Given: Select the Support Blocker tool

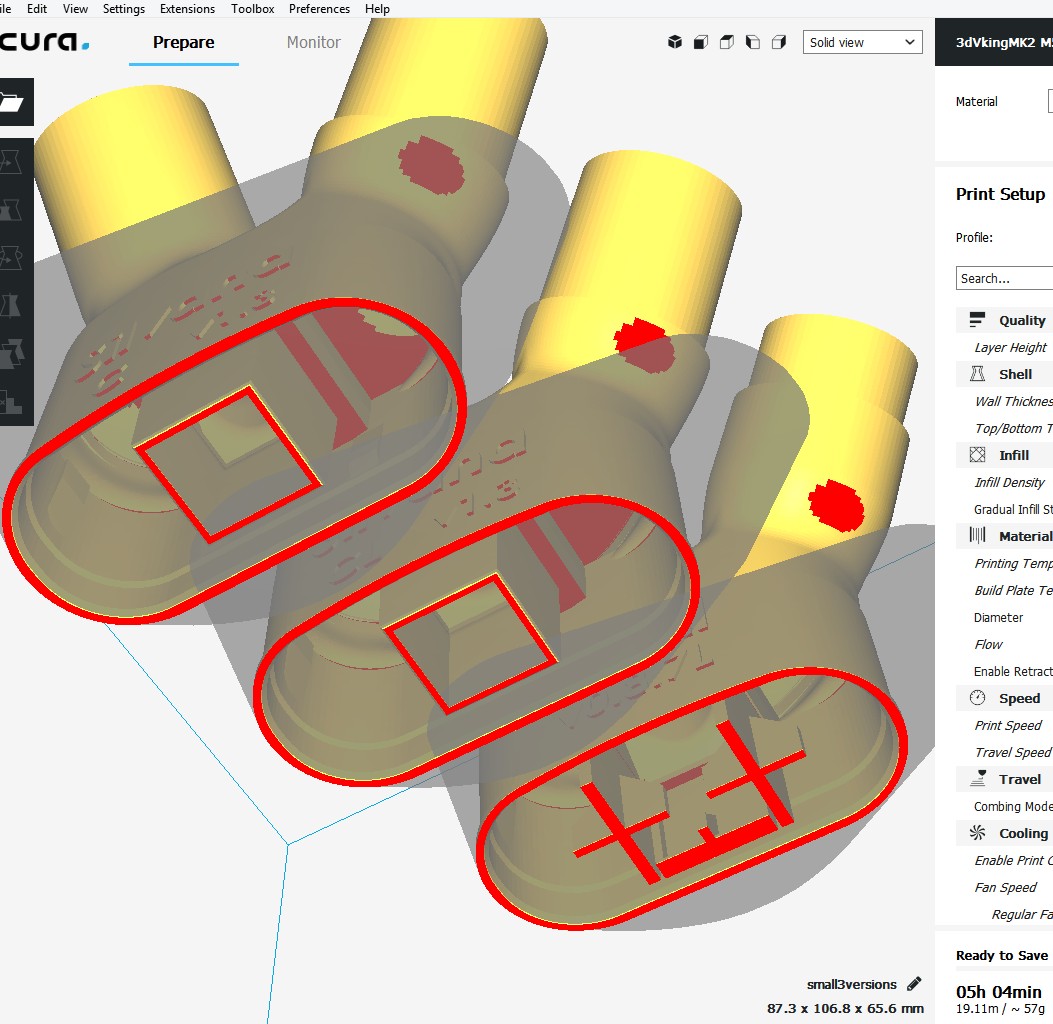Looking at the screenshot, I should pos(12,400).
